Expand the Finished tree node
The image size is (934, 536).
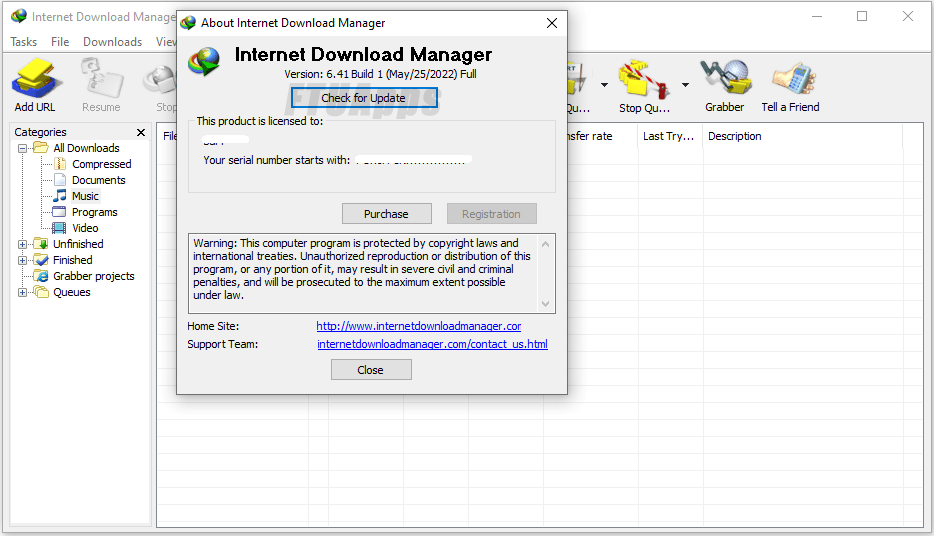point(22,260)
